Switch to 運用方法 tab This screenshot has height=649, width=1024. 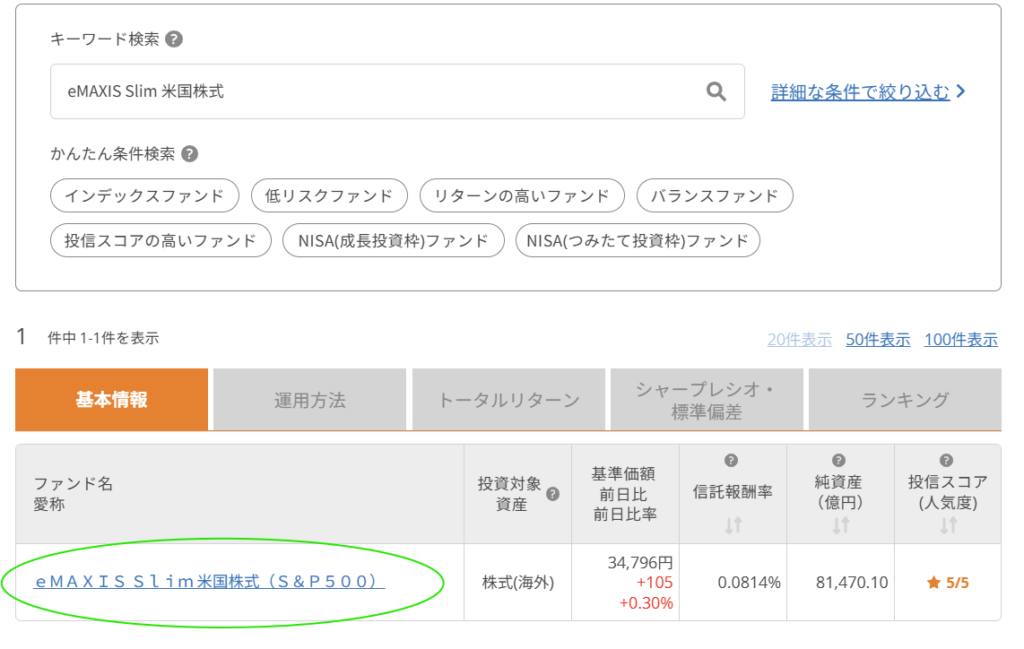(310, 400)
